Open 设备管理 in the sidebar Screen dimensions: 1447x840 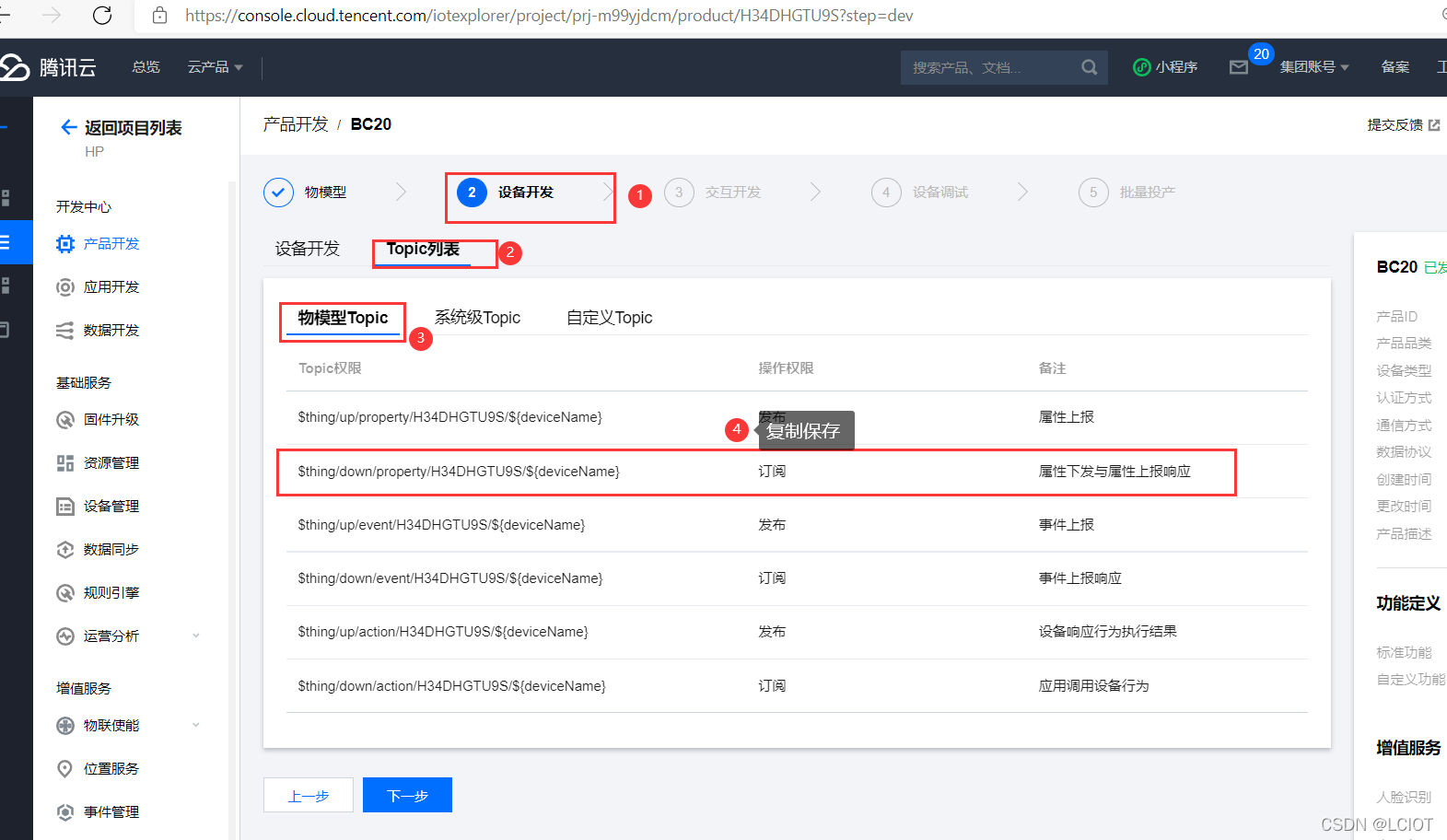(x=111, y=507)
